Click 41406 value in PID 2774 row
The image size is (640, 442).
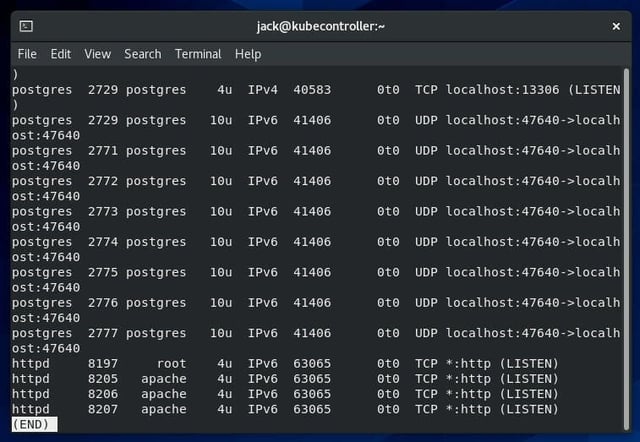[312, 242]
